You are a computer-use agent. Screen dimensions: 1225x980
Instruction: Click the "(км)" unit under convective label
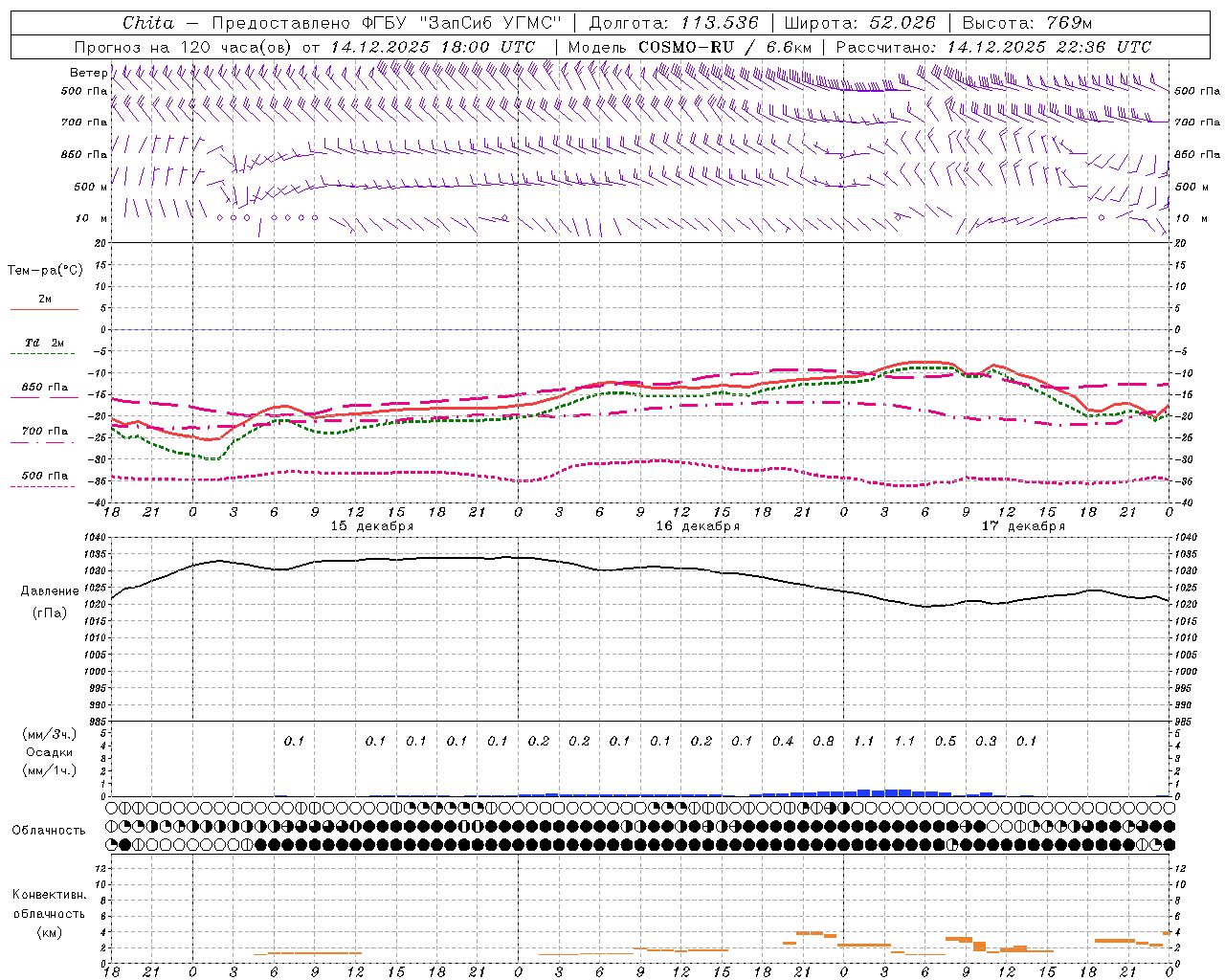[x=50, y=933]
